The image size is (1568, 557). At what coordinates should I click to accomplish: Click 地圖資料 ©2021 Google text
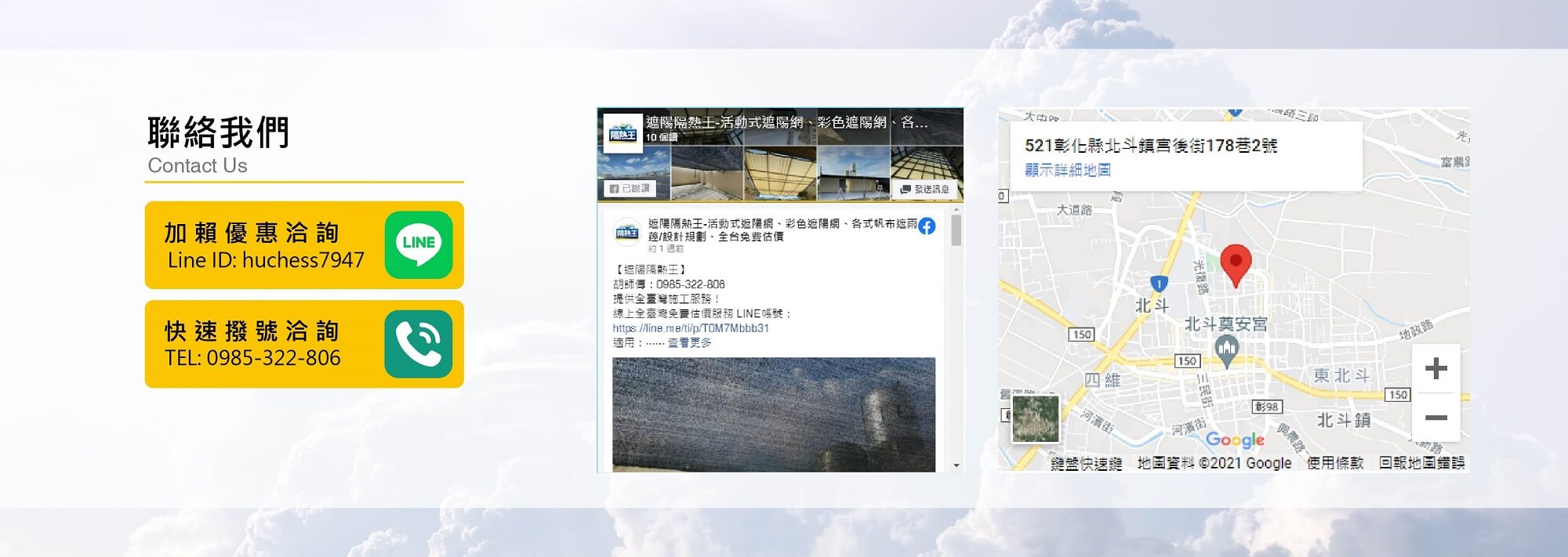click(1214, 463)
